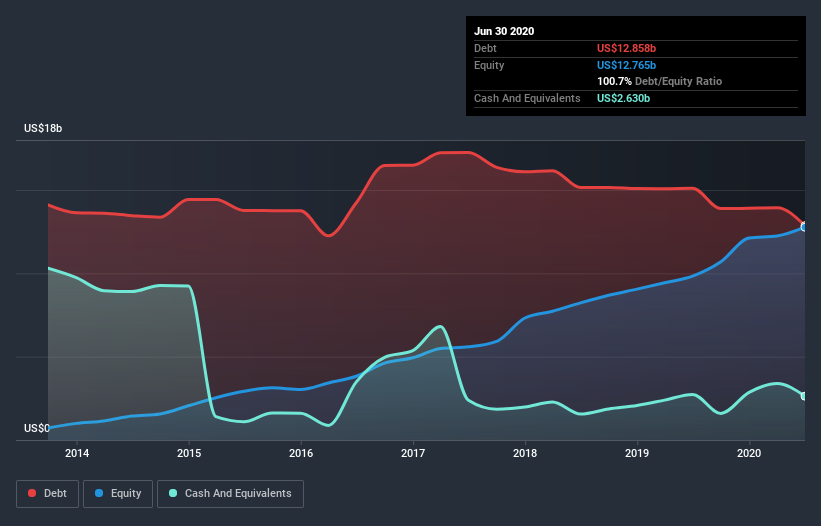Click the red Debt legend dot

coord(32,493)
